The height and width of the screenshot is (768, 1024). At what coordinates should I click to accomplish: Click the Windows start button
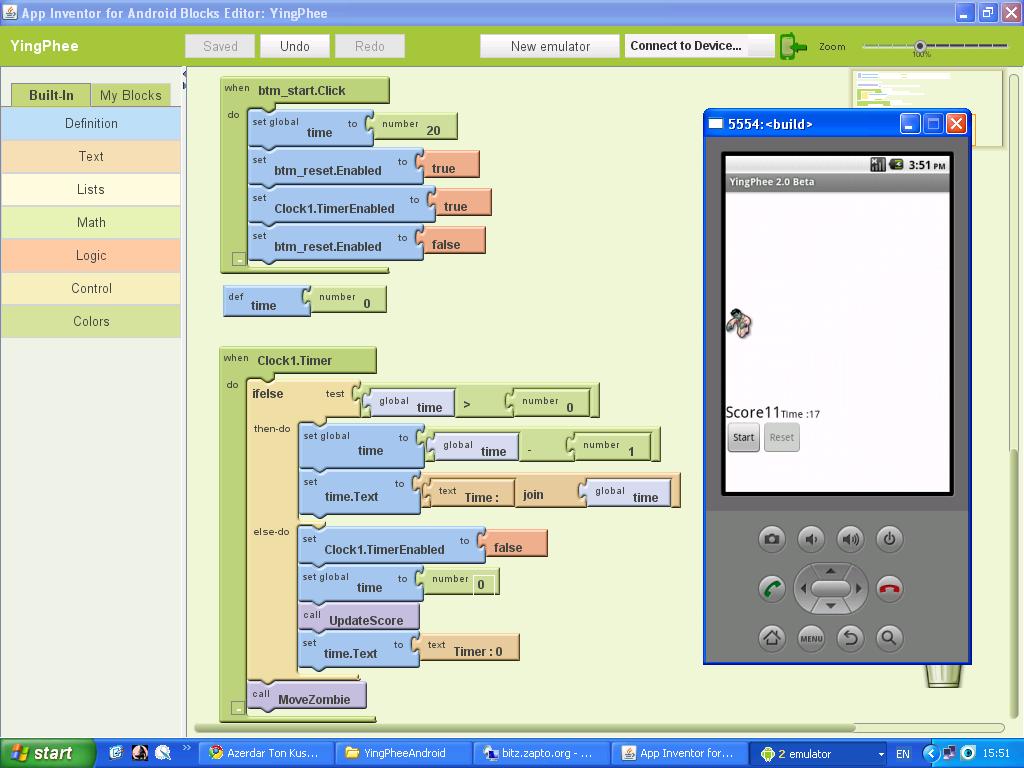(46, 753)
